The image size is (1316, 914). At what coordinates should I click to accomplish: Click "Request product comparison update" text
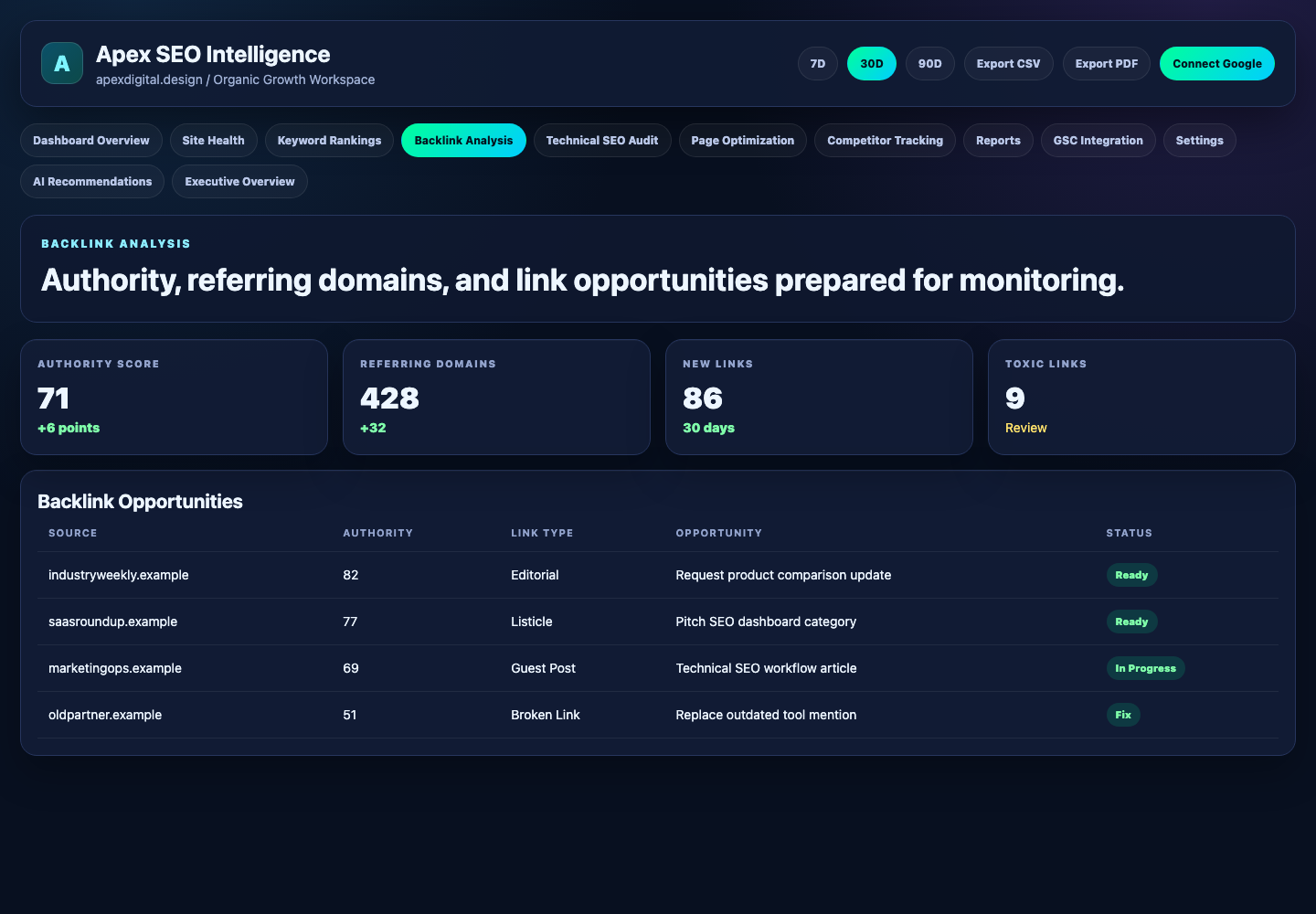click(x=783, y=575)
